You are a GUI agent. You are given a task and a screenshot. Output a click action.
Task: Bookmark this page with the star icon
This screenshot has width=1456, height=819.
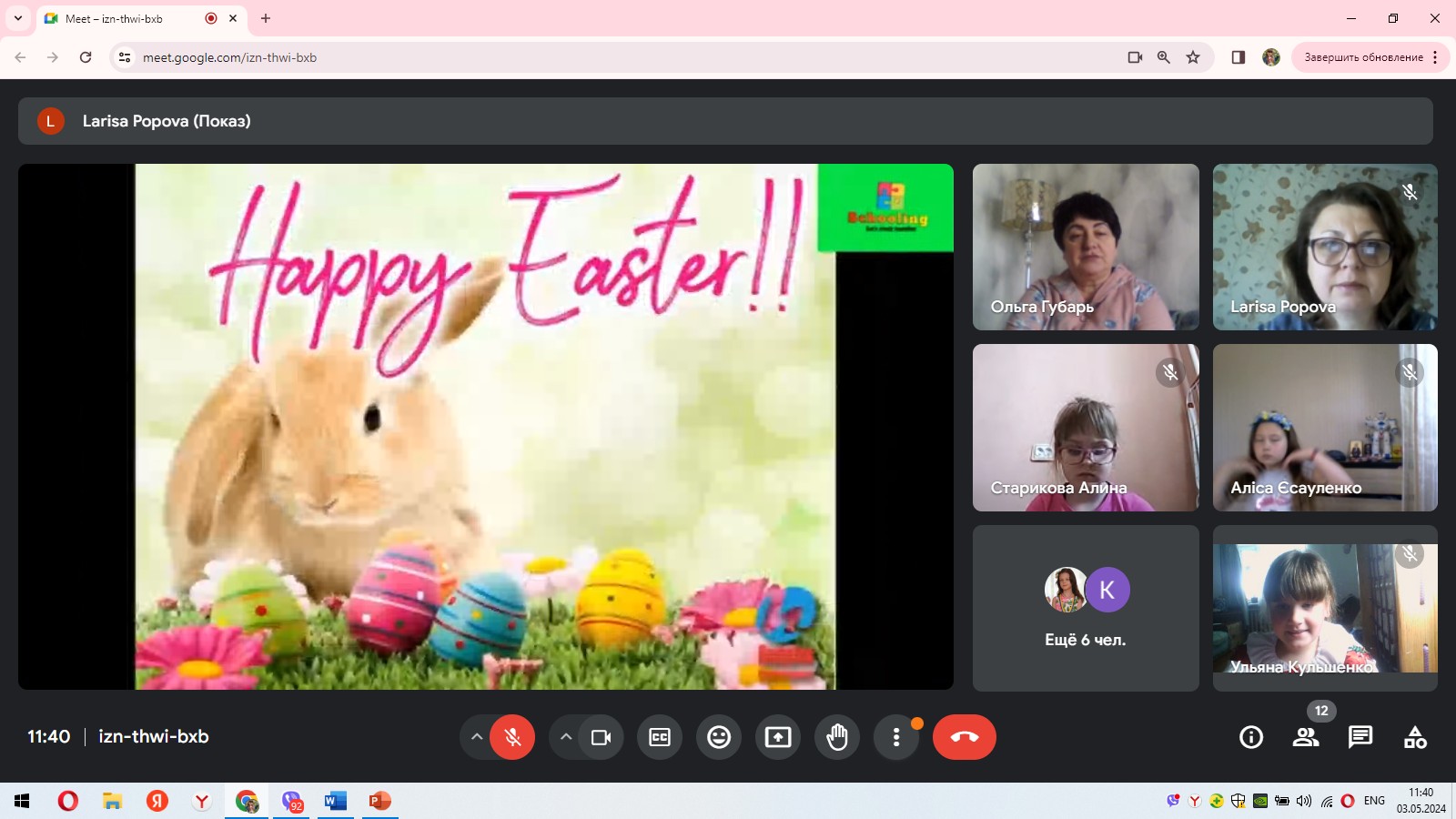point(1193,57)
